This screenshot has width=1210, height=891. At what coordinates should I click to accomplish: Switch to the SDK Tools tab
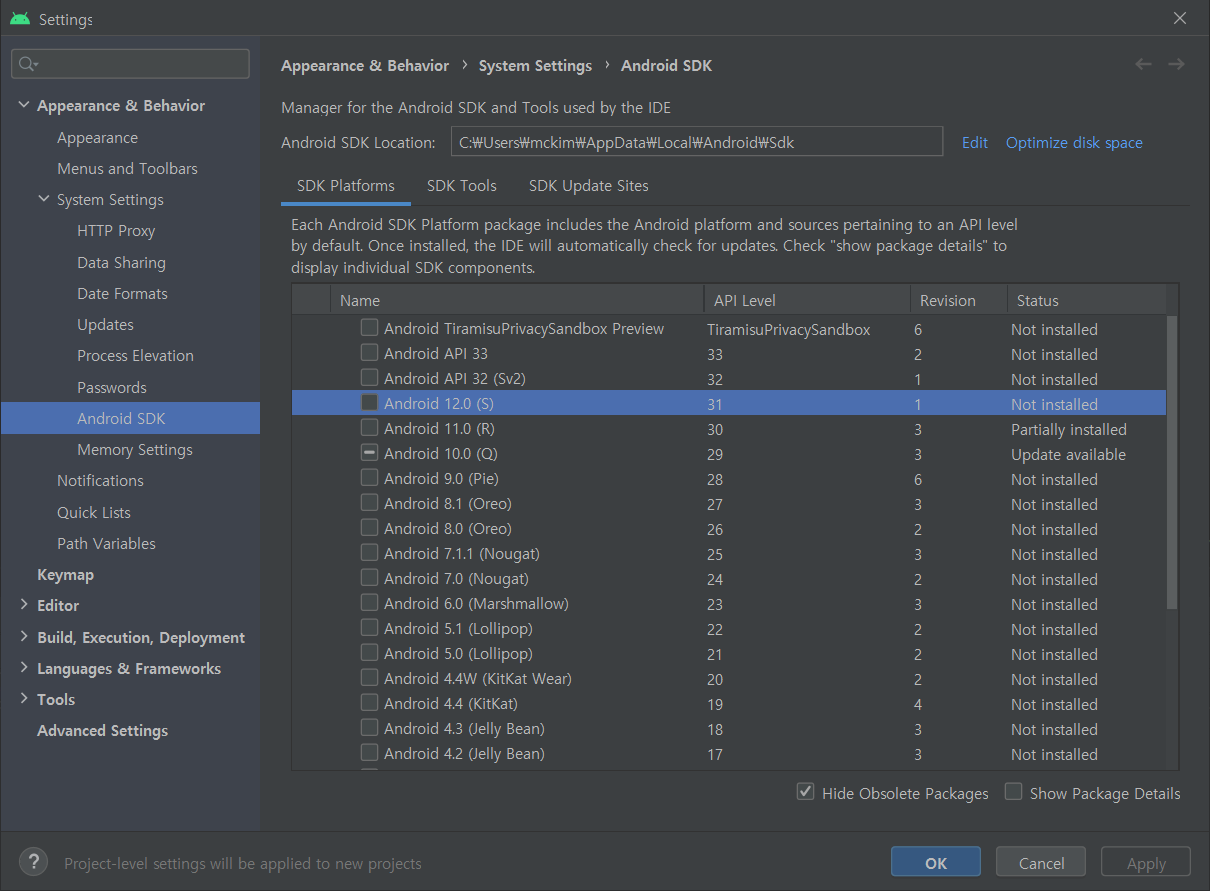462,186
